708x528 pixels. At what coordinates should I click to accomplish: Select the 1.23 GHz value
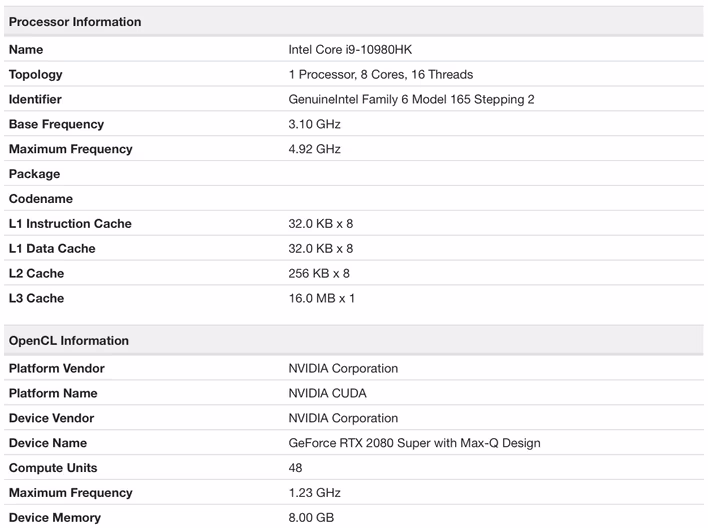tap(314, 492)
